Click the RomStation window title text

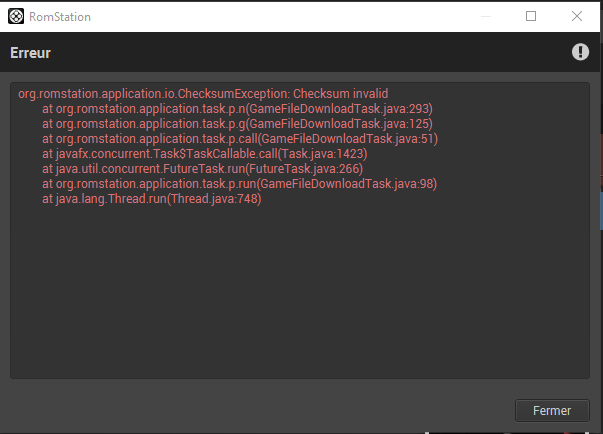pos(61,16)
